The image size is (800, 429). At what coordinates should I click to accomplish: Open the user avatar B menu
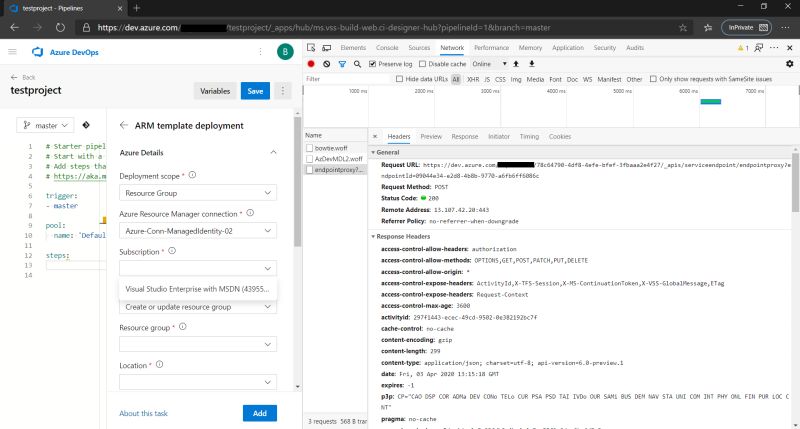coord(285,52)
